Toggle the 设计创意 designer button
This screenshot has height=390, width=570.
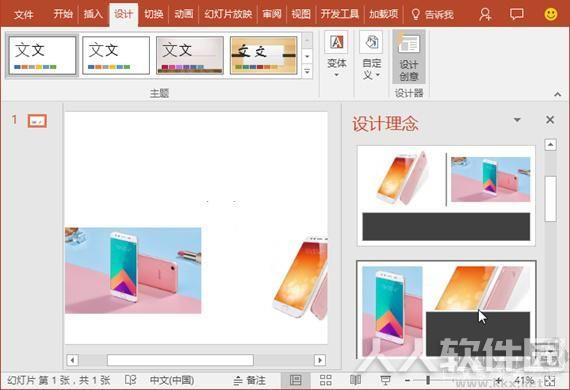coord(409,56)
